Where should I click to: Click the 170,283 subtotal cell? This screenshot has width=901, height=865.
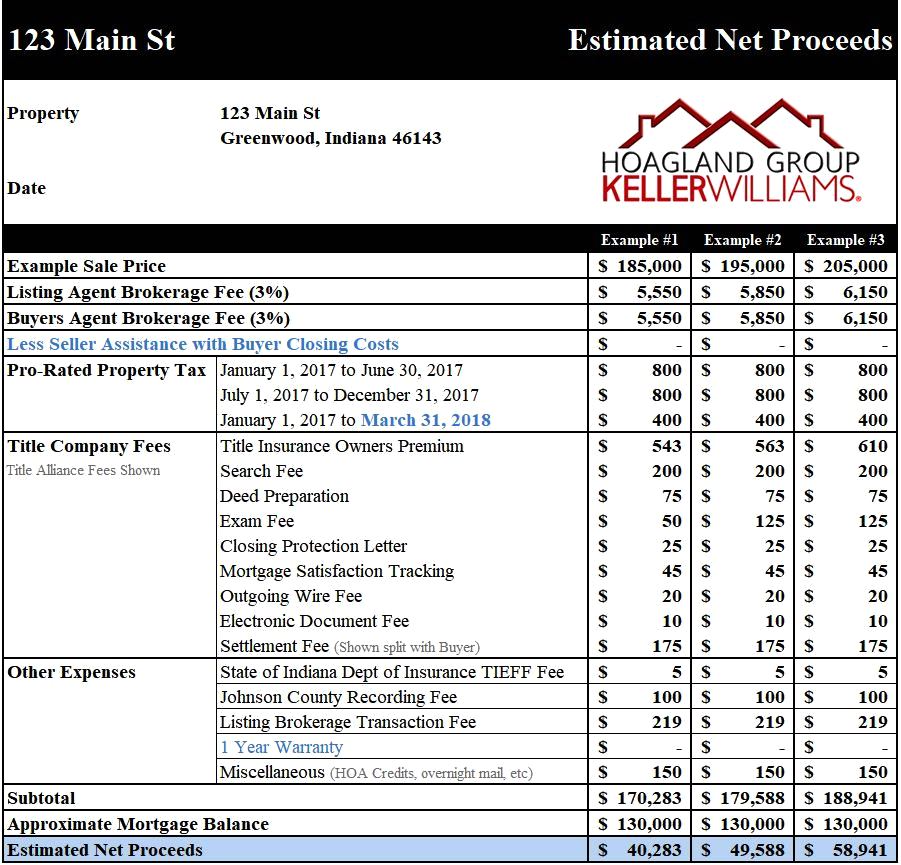click(640, 798)
